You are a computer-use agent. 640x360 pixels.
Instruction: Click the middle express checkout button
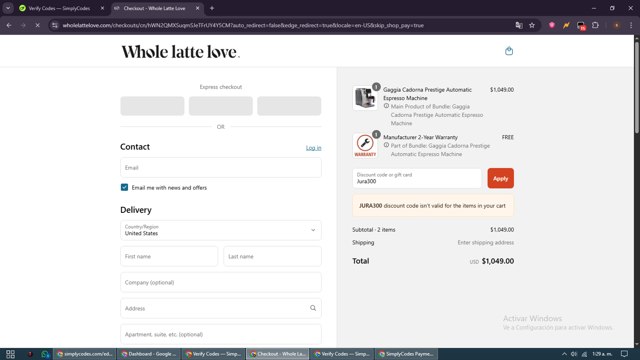[x=221, y=106]
